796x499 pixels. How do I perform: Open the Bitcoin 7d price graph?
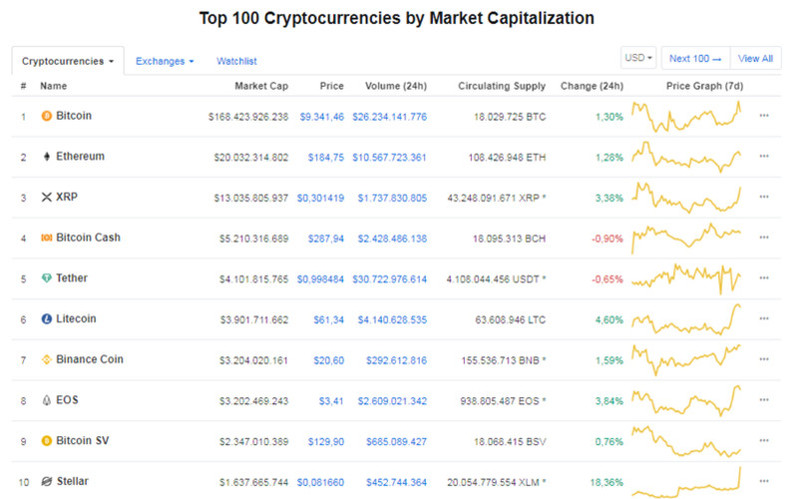tap(686, 116)
